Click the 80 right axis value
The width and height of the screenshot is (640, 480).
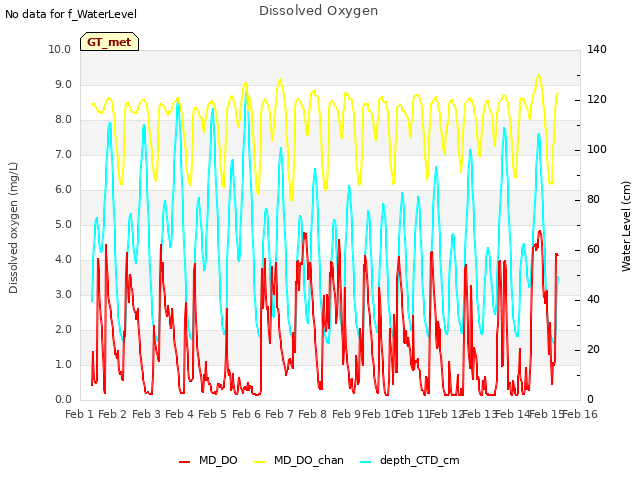[x=593, y=200]
